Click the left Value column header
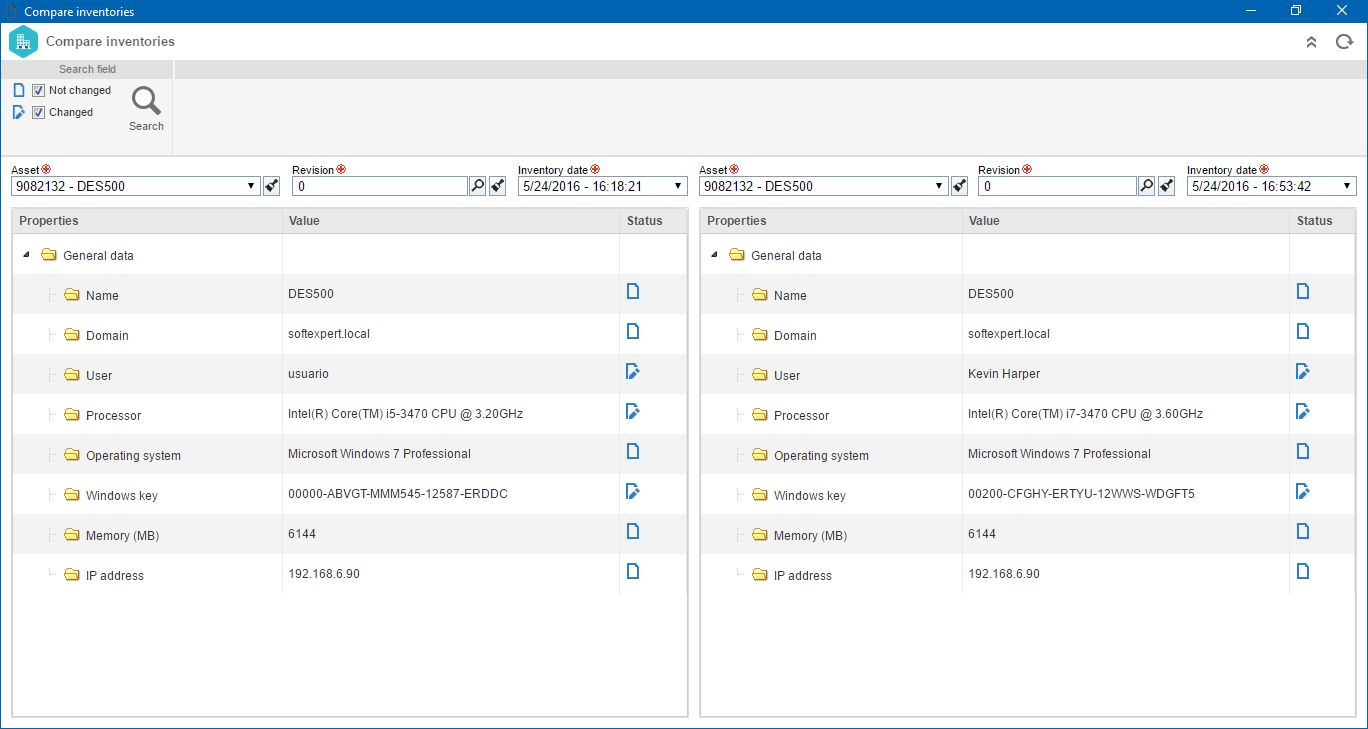This screenshot has height=729, width=1368. 451,221
